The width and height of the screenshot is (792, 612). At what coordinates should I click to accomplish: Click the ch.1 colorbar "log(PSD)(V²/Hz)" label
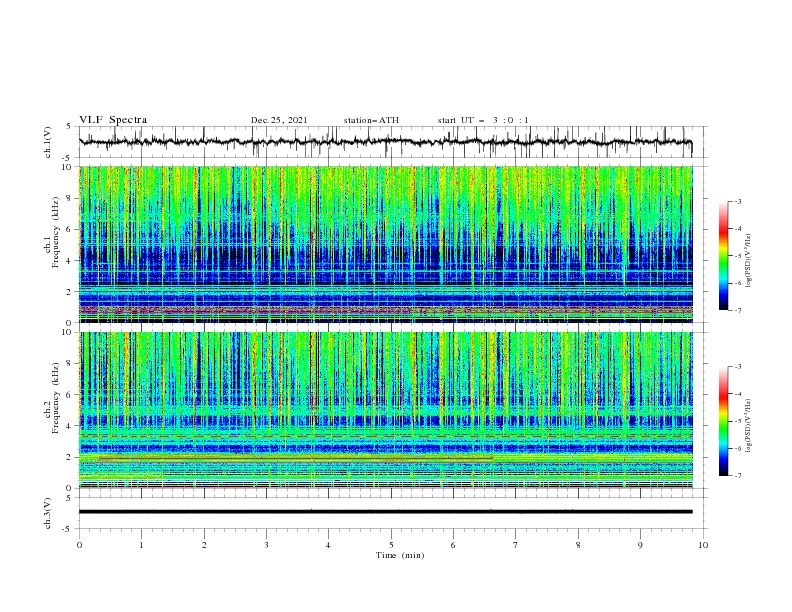[749, 261]
